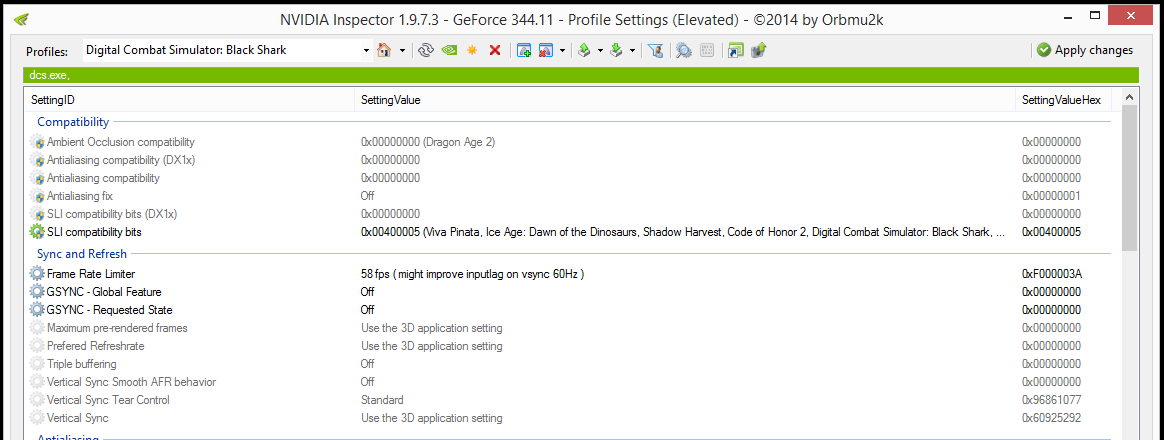
Task: Add an application to the profile via window-plus icon
Action: point(524,50)
